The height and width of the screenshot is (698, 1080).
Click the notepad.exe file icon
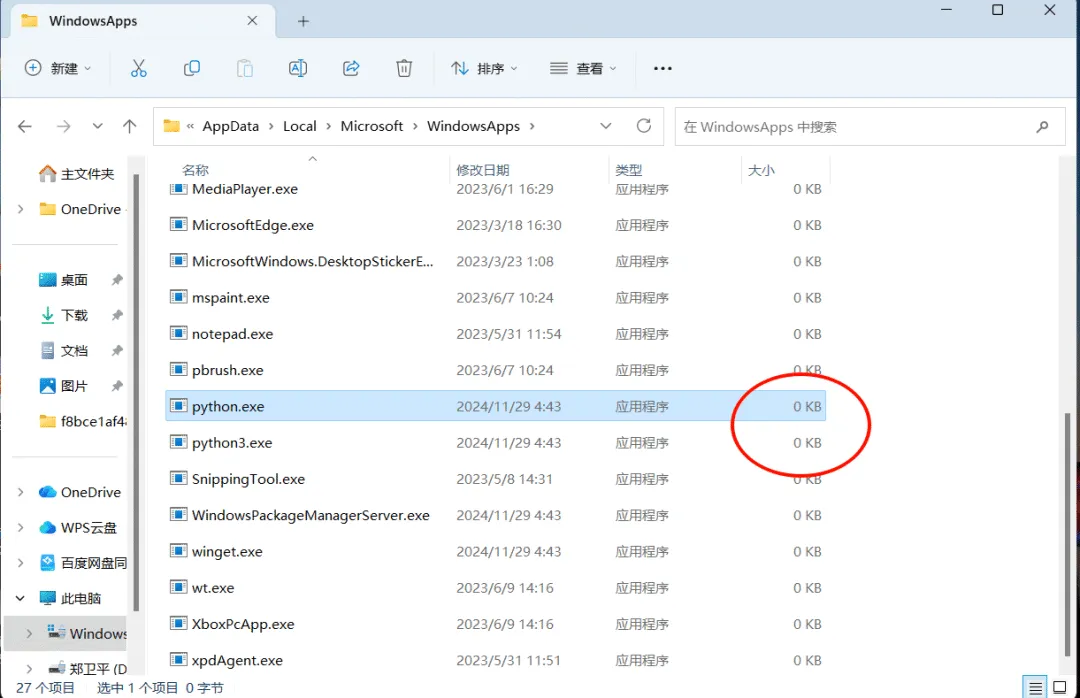(178, 333)
